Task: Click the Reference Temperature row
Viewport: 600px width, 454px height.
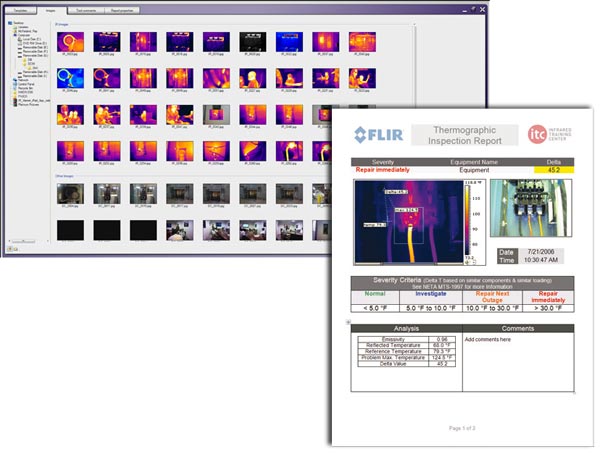Action: coord(406,351)
